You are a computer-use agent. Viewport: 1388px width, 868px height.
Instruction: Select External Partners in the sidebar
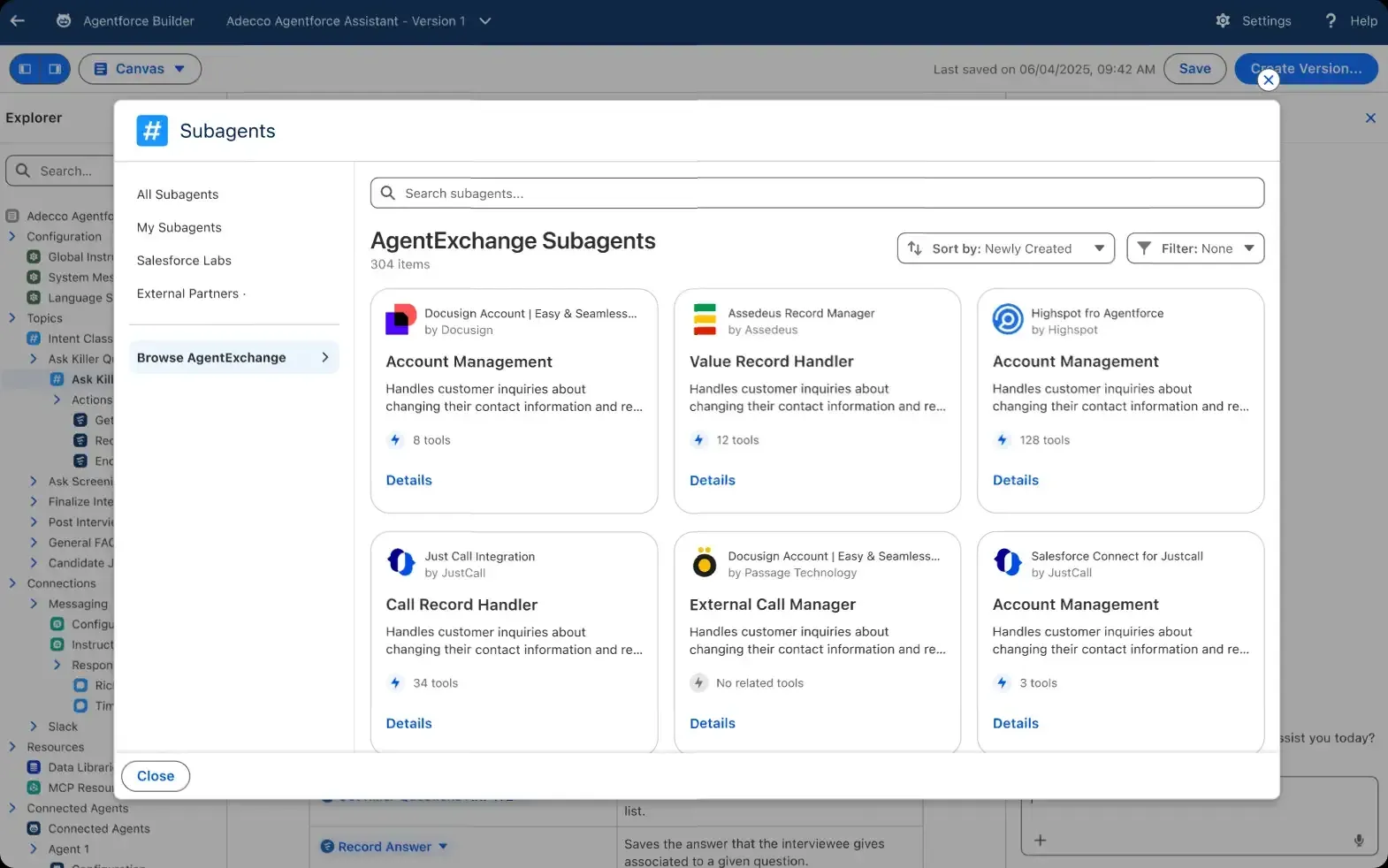click(x=188, y=293)
